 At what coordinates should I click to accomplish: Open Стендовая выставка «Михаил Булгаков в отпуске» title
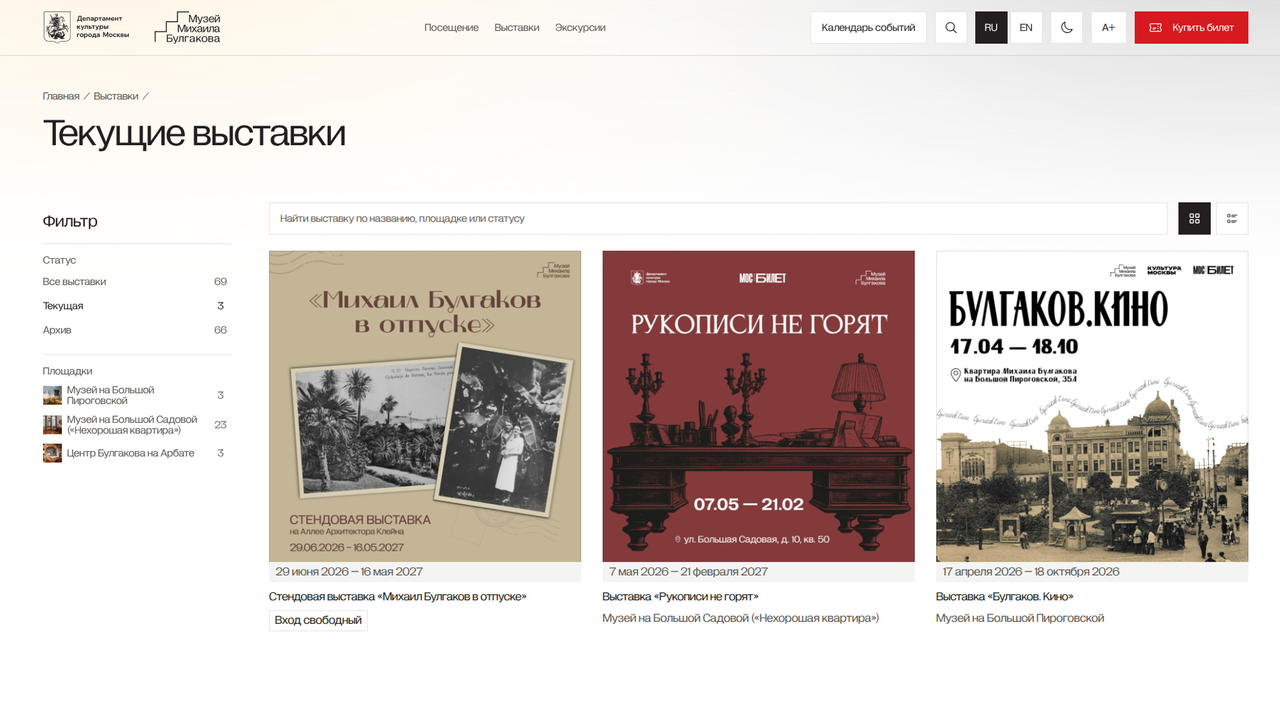pyautogui.click(x=397, y=596)
